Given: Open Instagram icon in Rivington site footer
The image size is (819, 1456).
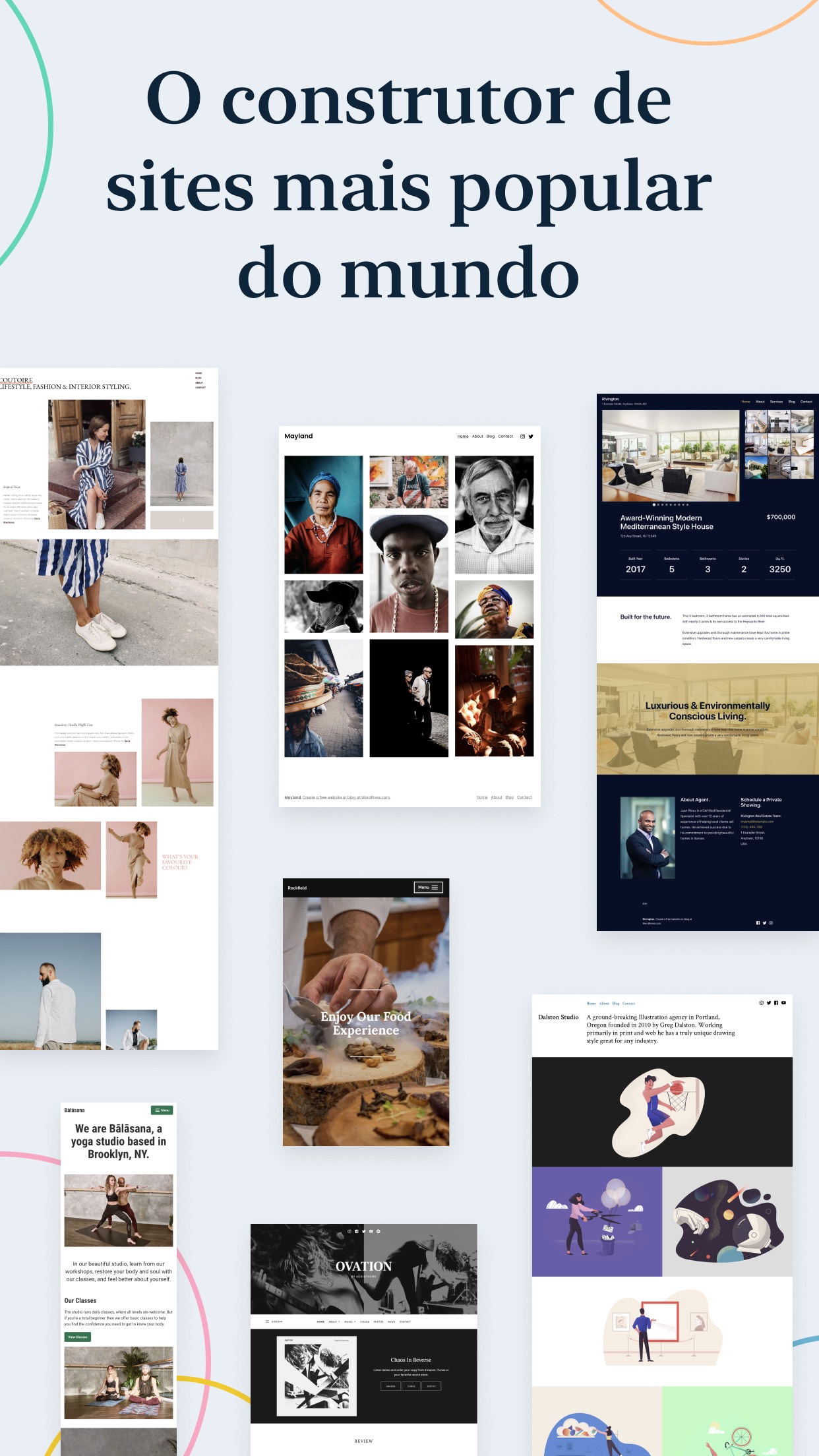Looking at the screenshot, I should pyautogui.click(x=771, y=923).
